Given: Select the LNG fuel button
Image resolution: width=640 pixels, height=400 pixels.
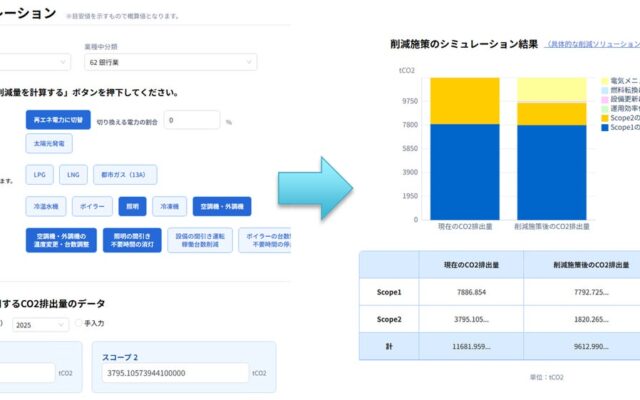Looking at the screenshot, I should [73, 175].
